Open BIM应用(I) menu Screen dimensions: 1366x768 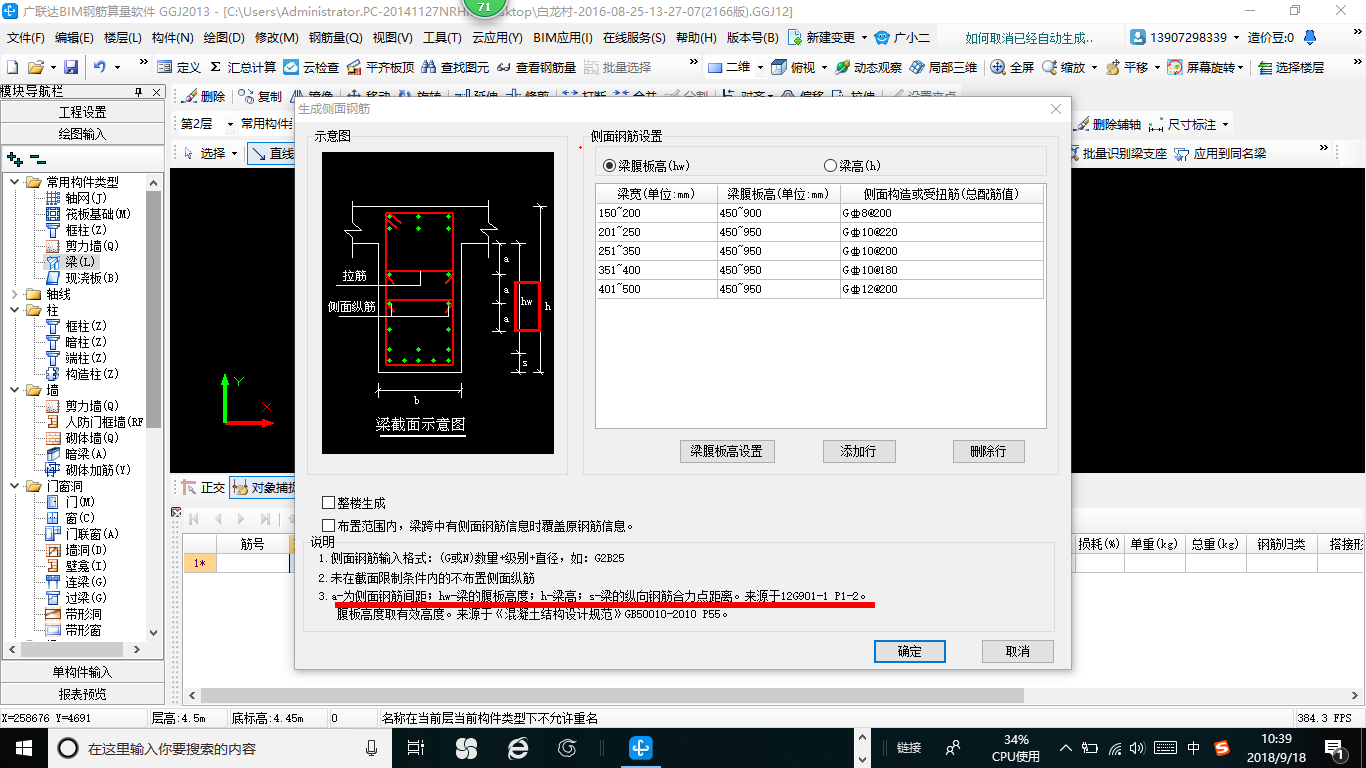(x=563, y=38)
